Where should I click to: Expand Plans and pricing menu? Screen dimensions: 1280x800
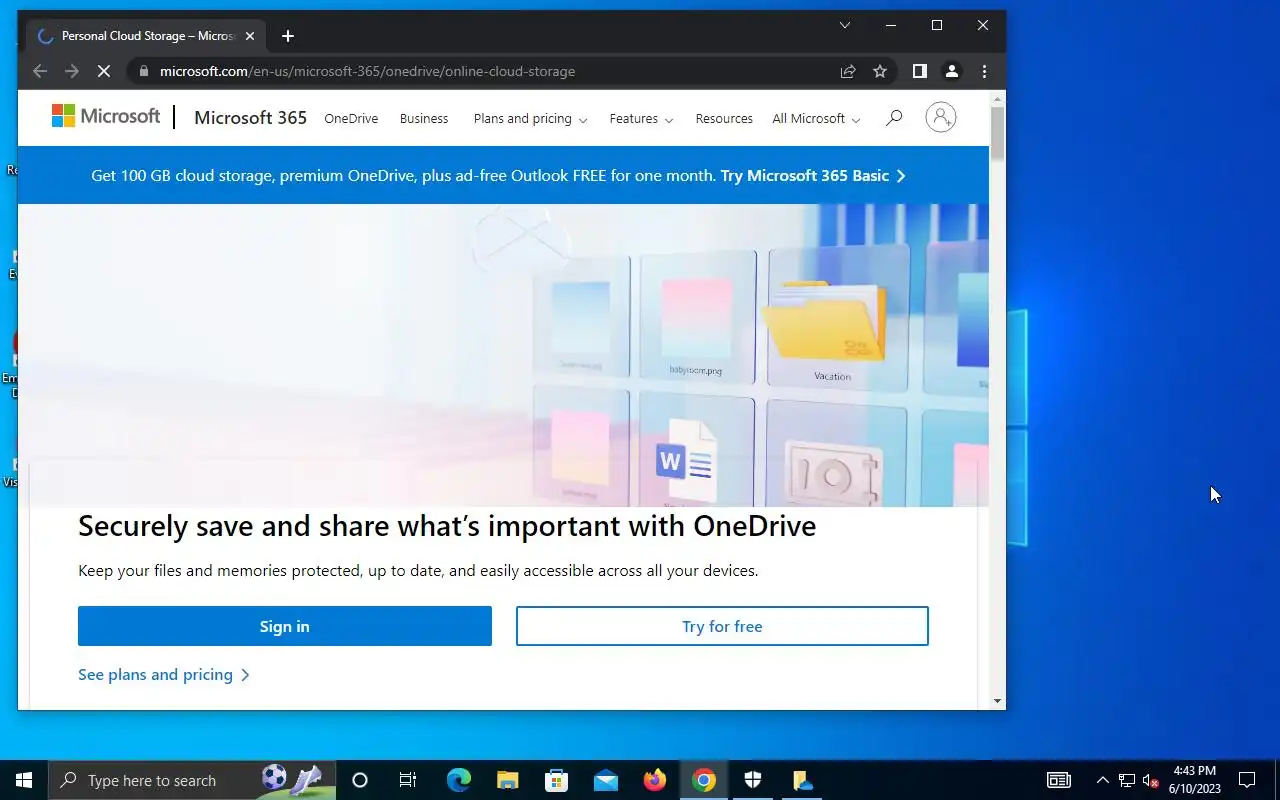tap(530, 118)
